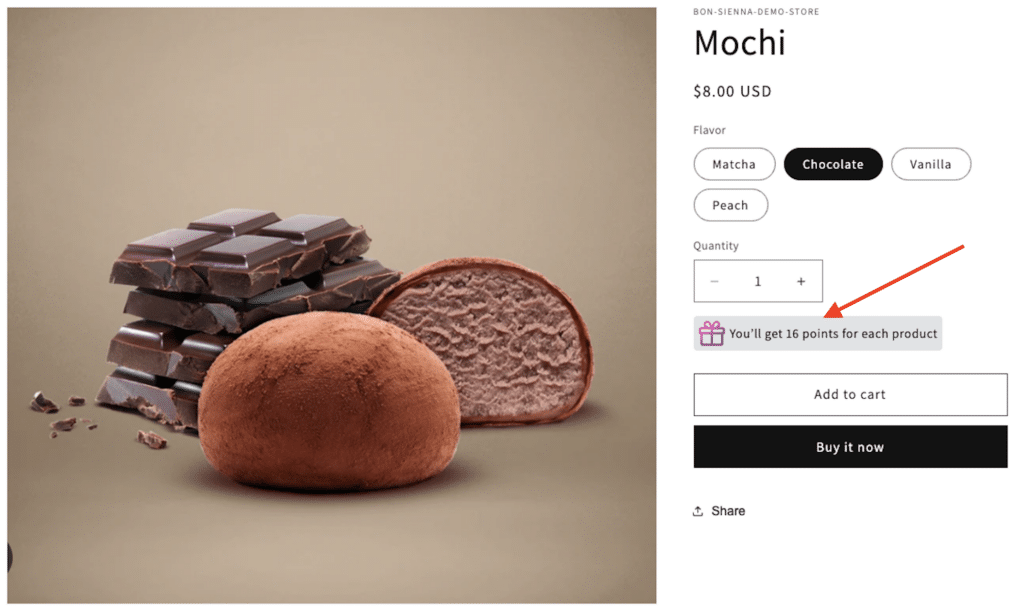Click the chocolate mochi product image
This screenshot has width=1024, height=609.
tap(332, 305)
